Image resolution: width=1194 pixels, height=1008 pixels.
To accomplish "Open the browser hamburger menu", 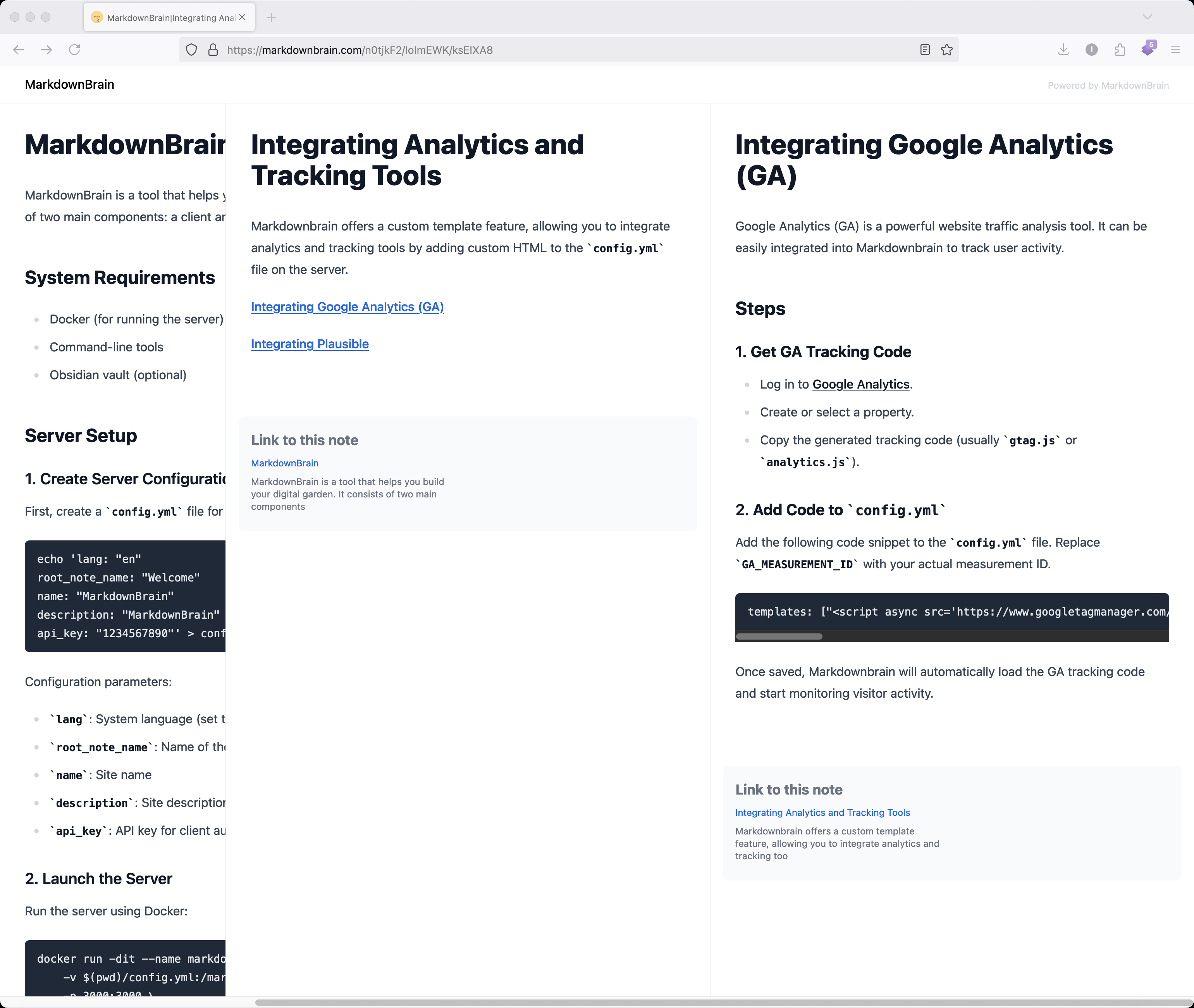I will tap(1175, 50).
